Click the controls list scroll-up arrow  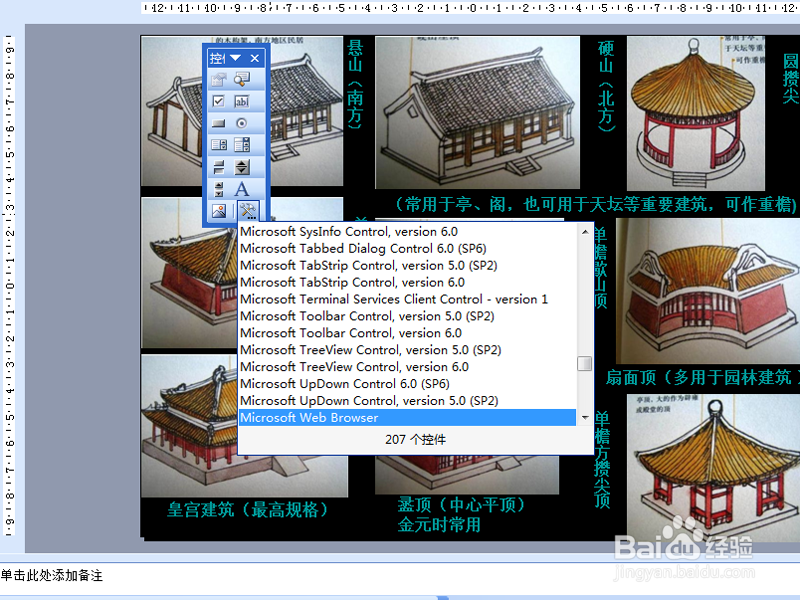[x=585, y=232]
